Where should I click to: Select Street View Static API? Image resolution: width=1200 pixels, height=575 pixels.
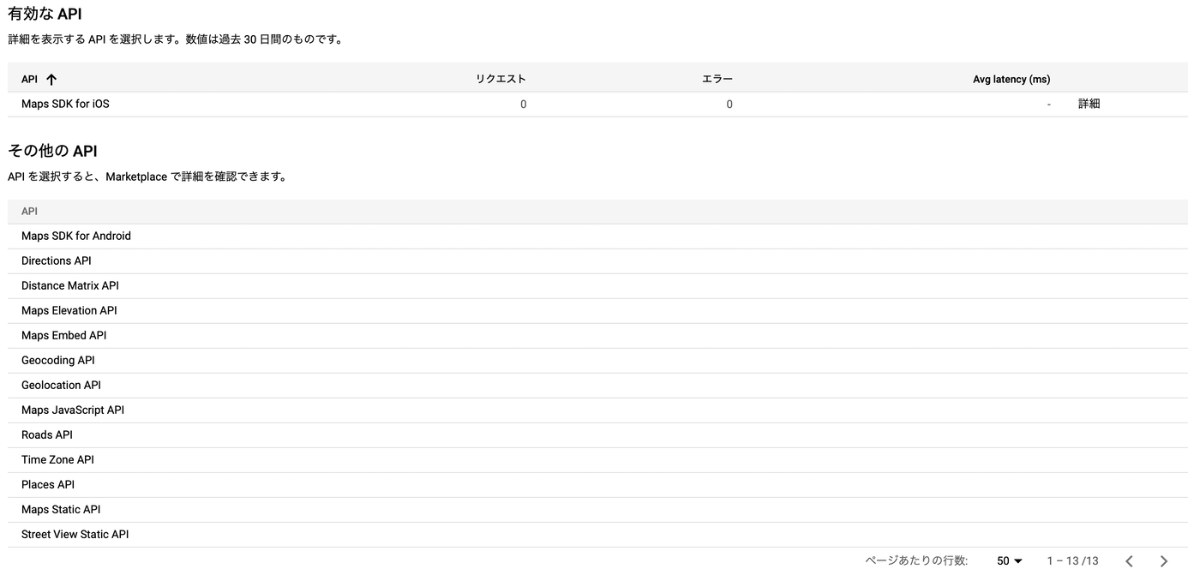pos(75,535)
